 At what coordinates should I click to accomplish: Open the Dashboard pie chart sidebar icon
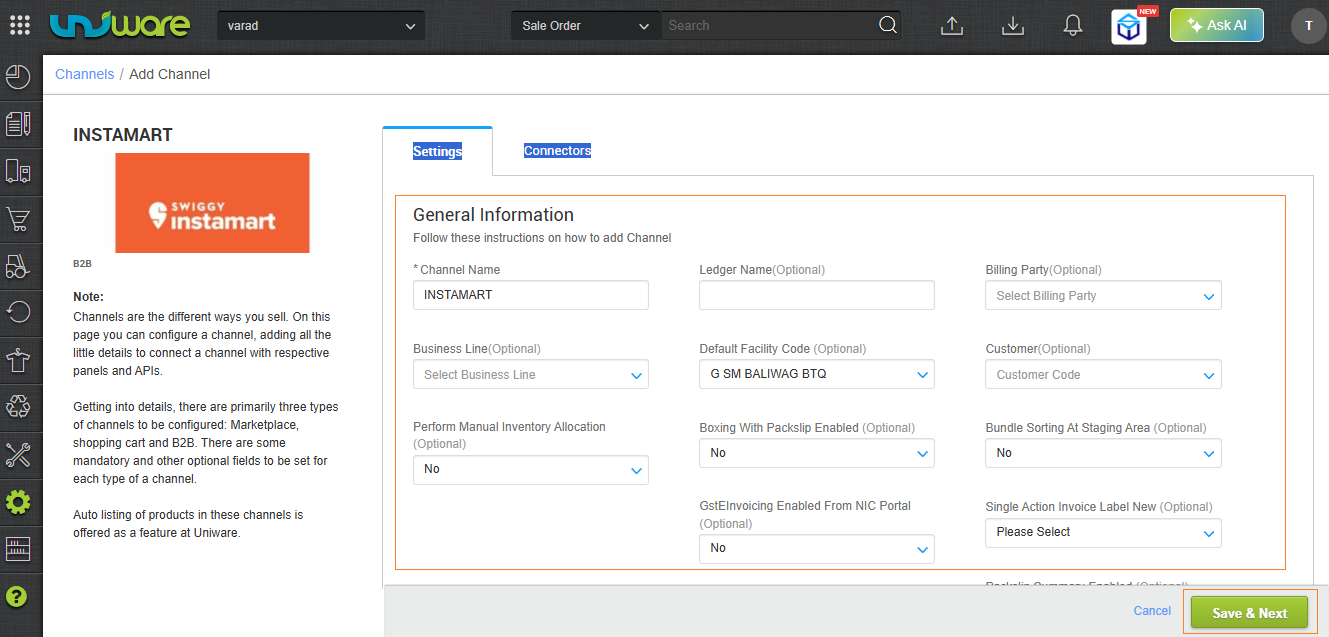tap(19, 77)
